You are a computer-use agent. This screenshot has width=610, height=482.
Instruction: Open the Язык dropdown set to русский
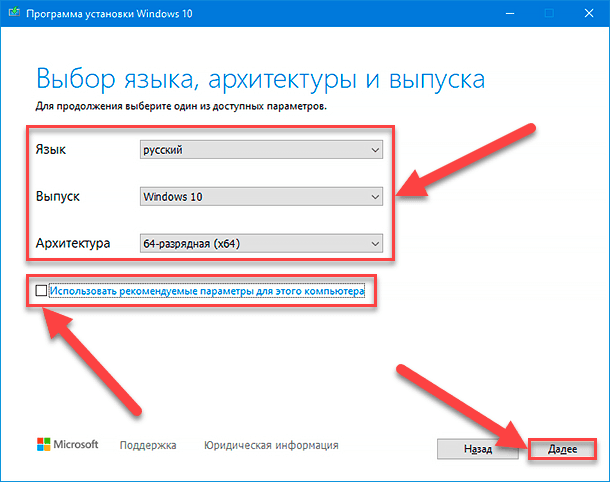(x=261, y=150)
